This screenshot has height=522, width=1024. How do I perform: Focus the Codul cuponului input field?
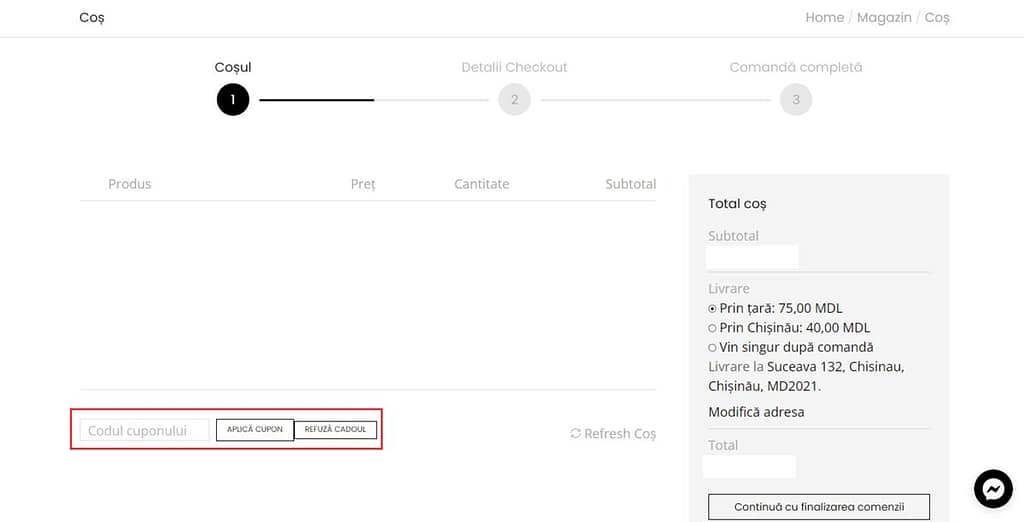pyautogui.click(x=145, y=431)
